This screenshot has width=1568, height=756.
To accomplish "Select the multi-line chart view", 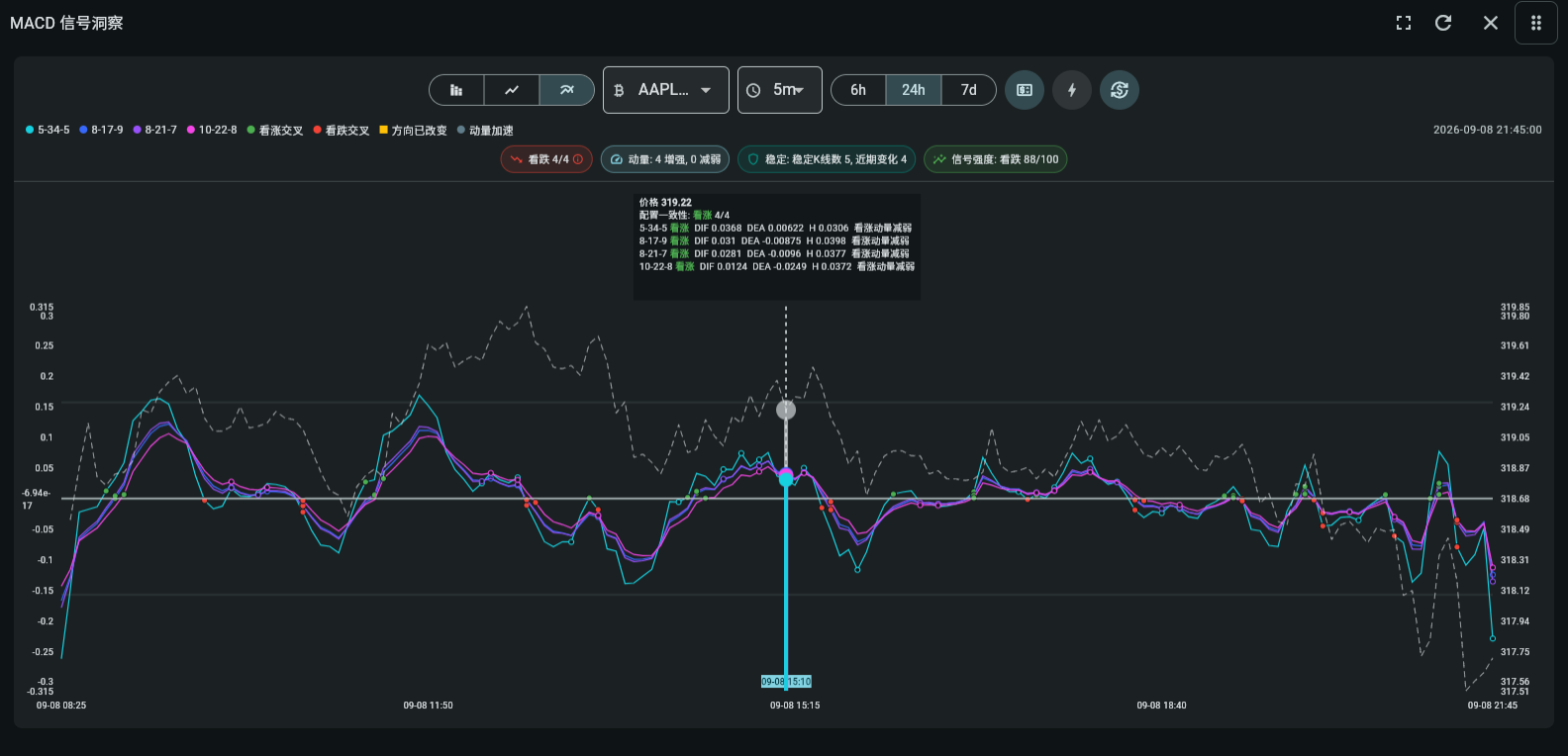I will click(x=567, y=90).
